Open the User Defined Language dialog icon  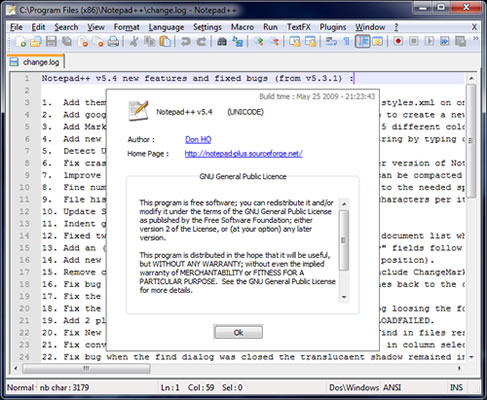point(378,42)
